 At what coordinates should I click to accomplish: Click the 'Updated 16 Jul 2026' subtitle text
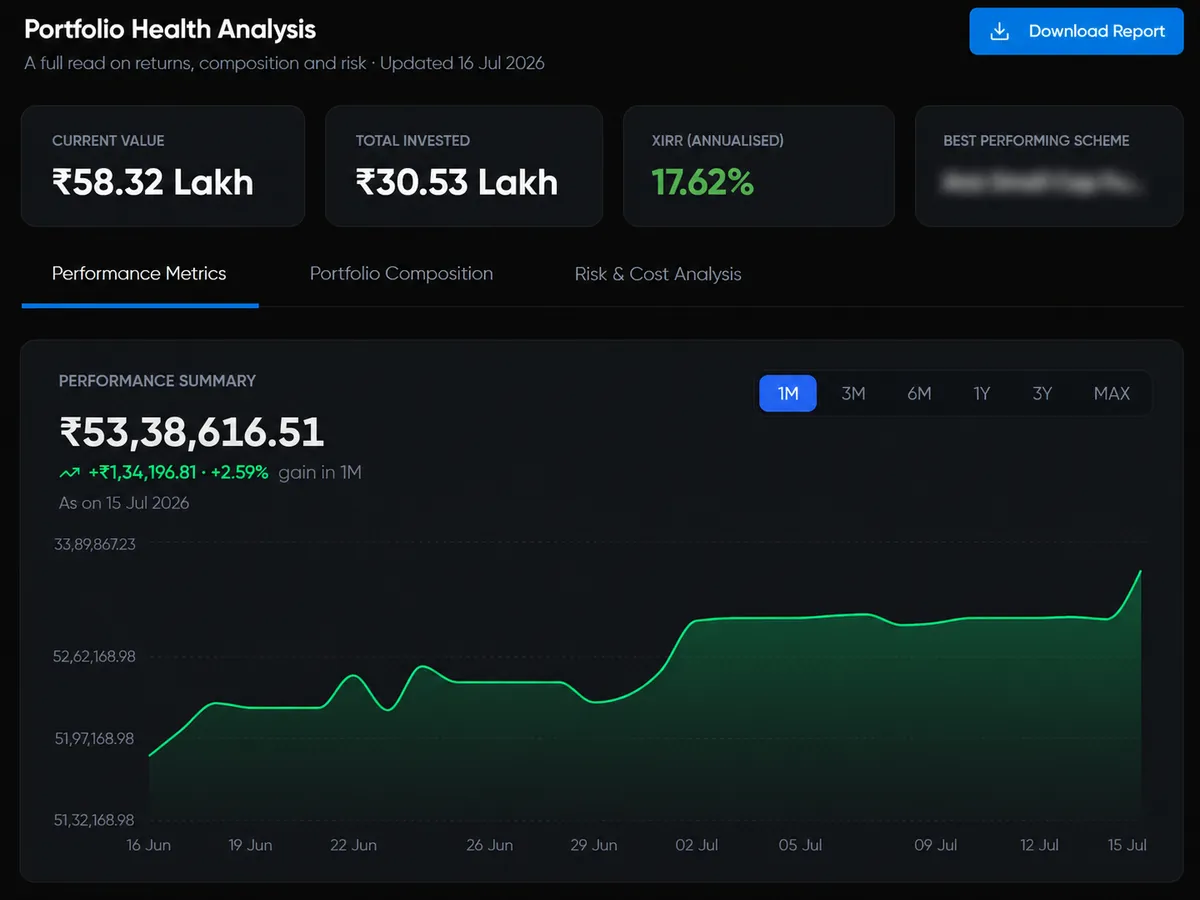click(462, 63)
